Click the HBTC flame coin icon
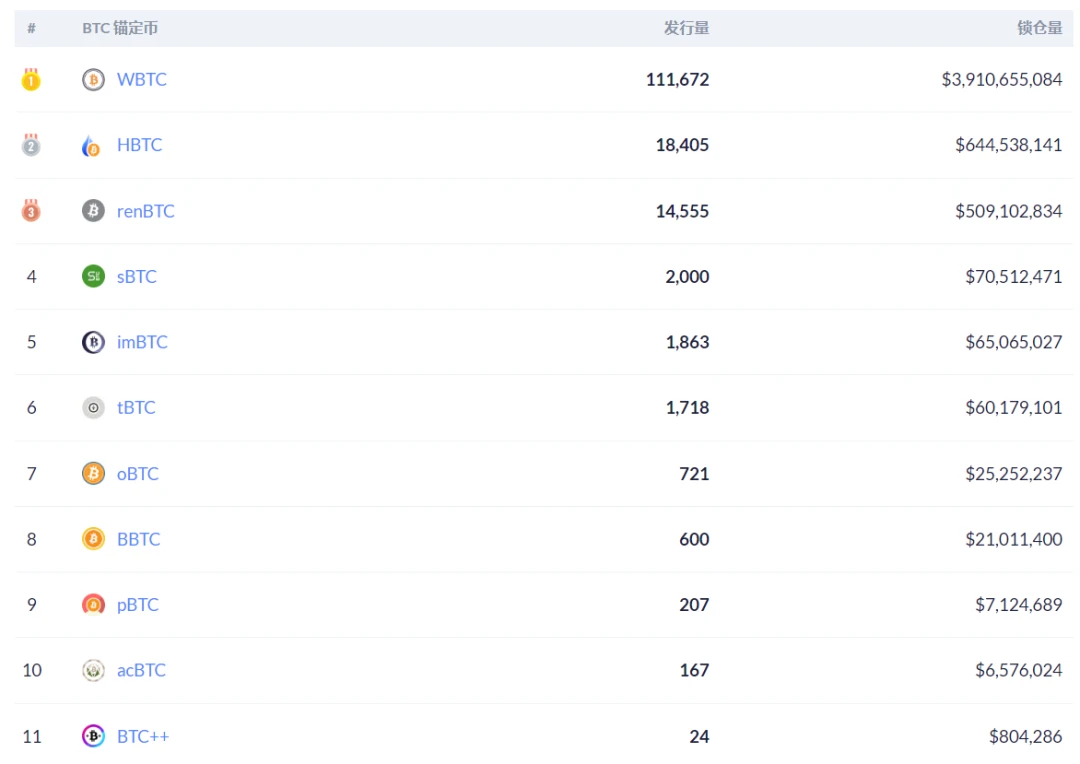The image size is (1080, 764). [92, 145]
